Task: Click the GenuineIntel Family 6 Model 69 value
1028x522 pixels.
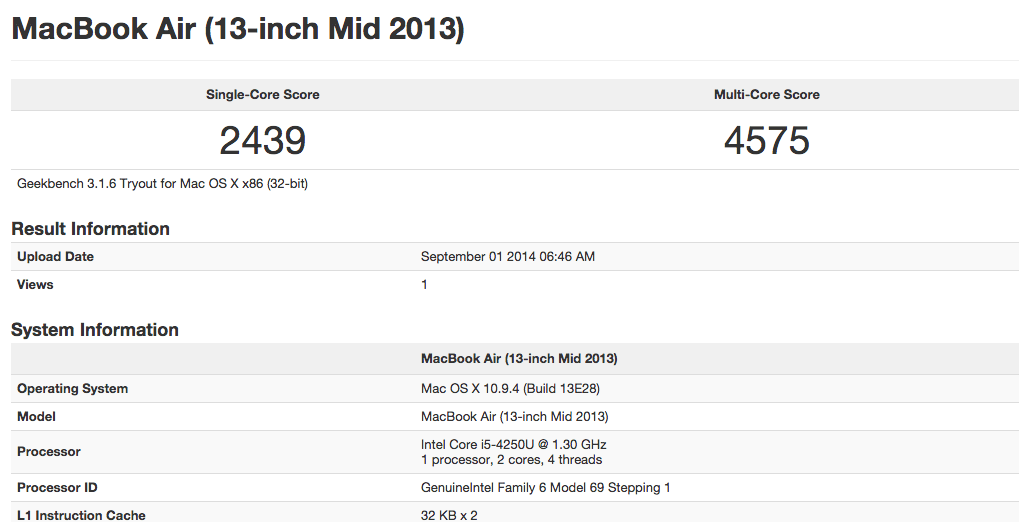Action: pyautogui.click(x=545, y=488)
